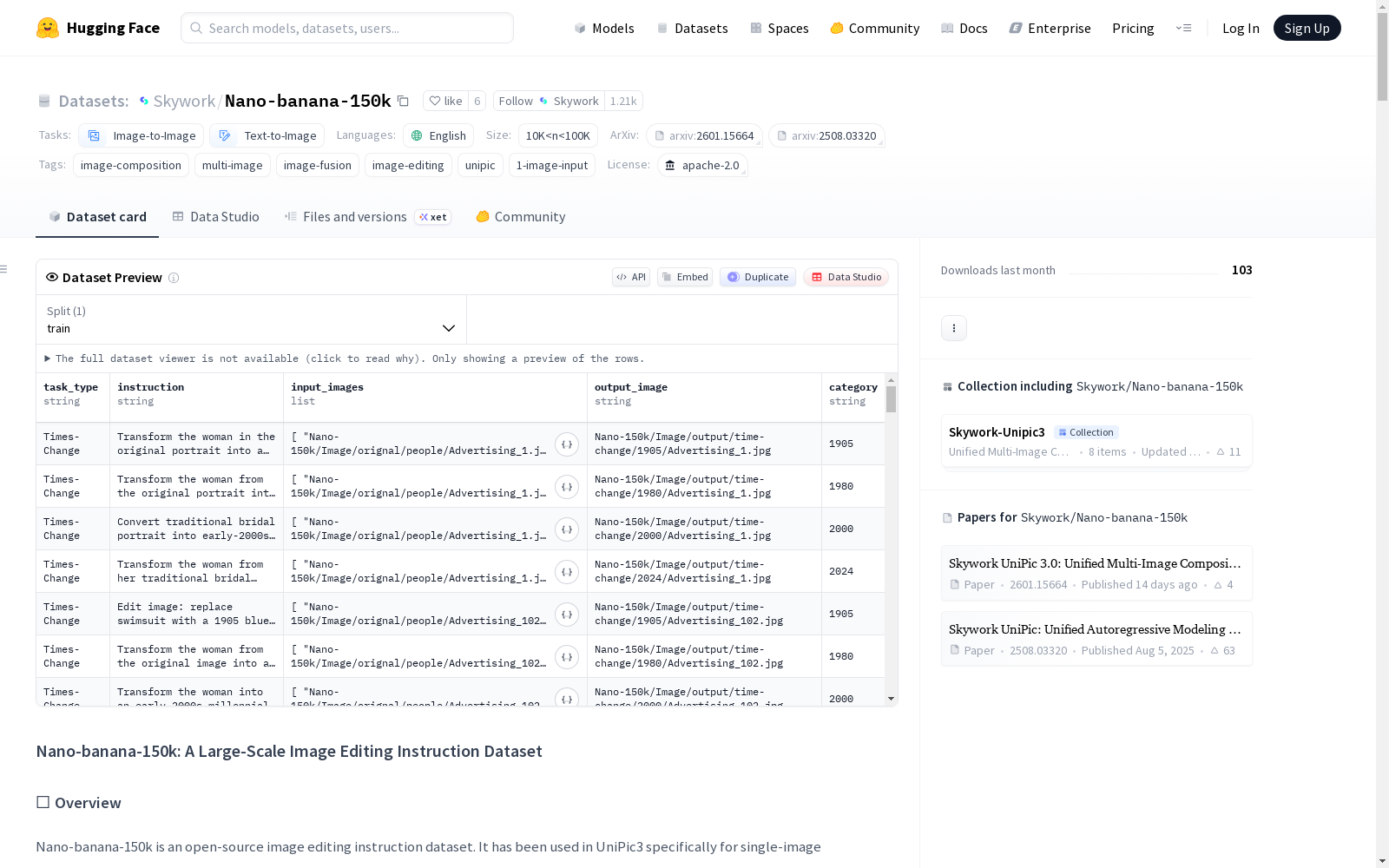Expand JSON for 1980 Advertising_102 input images
Image resolution: width=1389 pixels, height=868 pixels.
click(x=567, y=657)
